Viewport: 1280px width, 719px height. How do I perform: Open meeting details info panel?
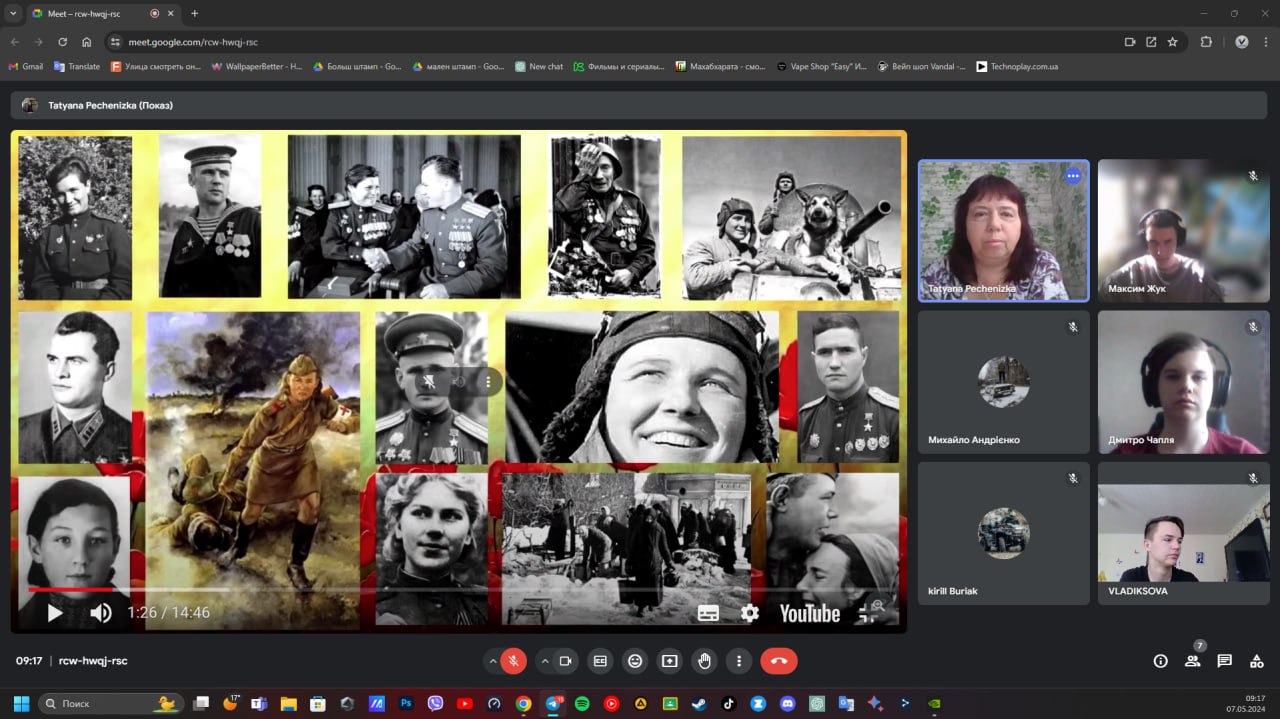pos(1160,661)
